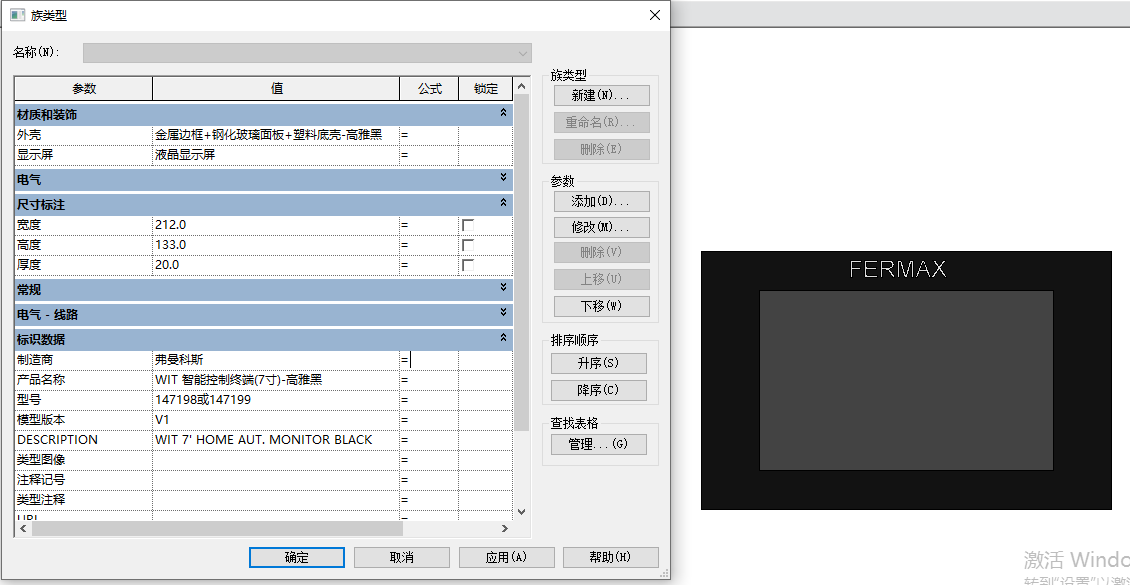Click the empty 类型注释 value cell

click(276, 499)
